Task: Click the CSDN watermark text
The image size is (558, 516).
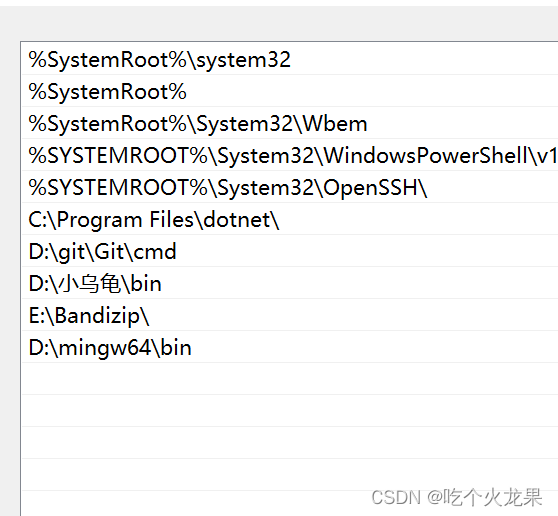Action: (x=457, y=497)
